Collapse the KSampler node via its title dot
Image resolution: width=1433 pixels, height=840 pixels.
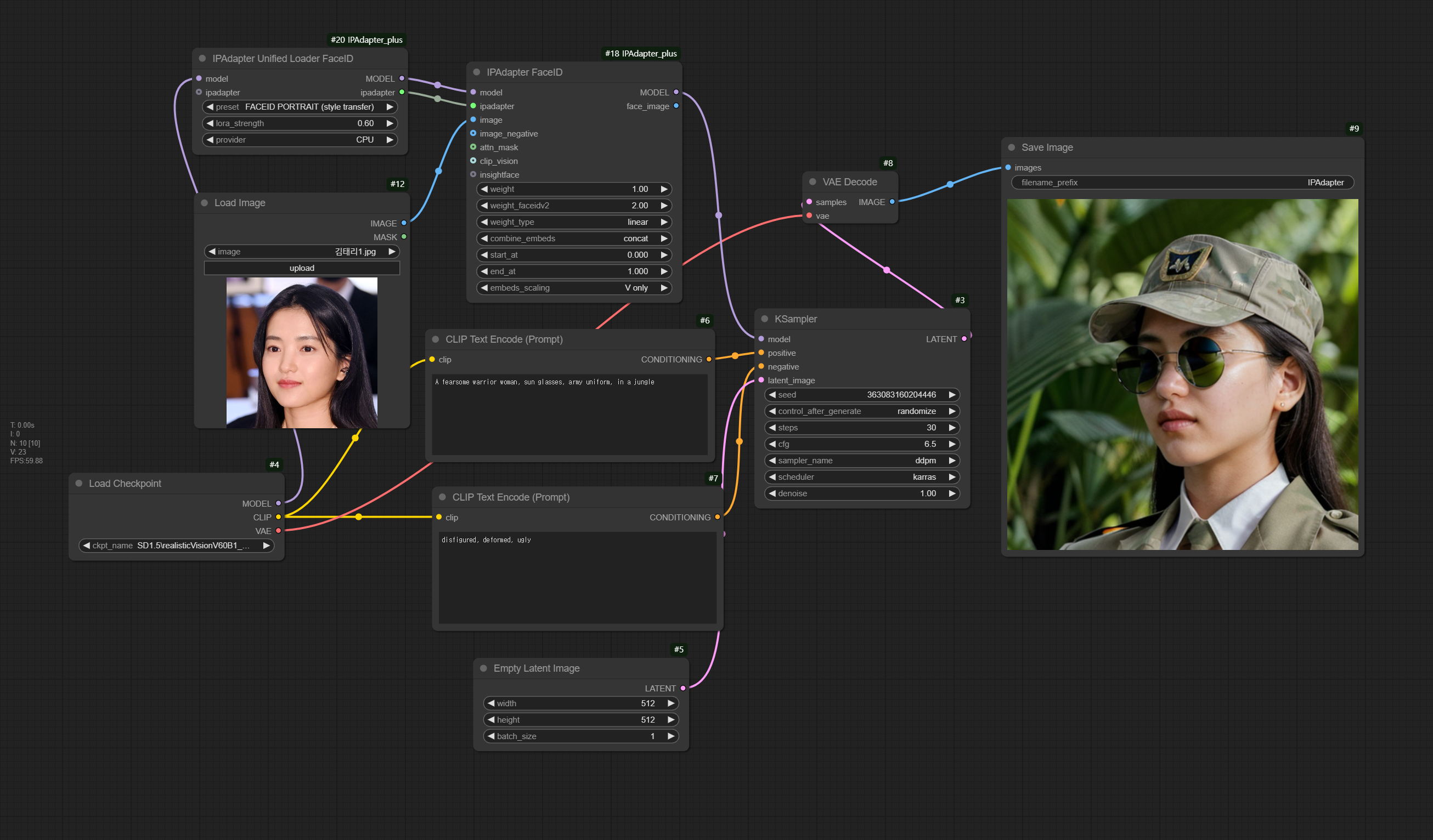764,319
